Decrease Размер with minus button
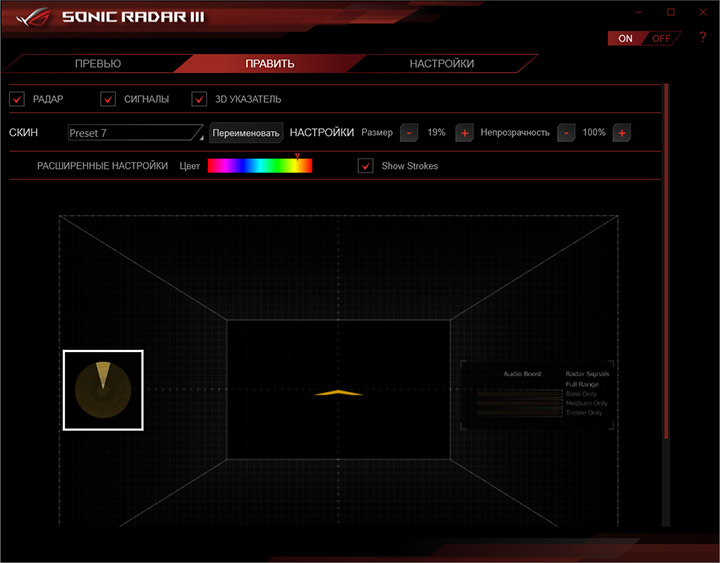The height and width of the screenshot is (563, 720). 409,133
